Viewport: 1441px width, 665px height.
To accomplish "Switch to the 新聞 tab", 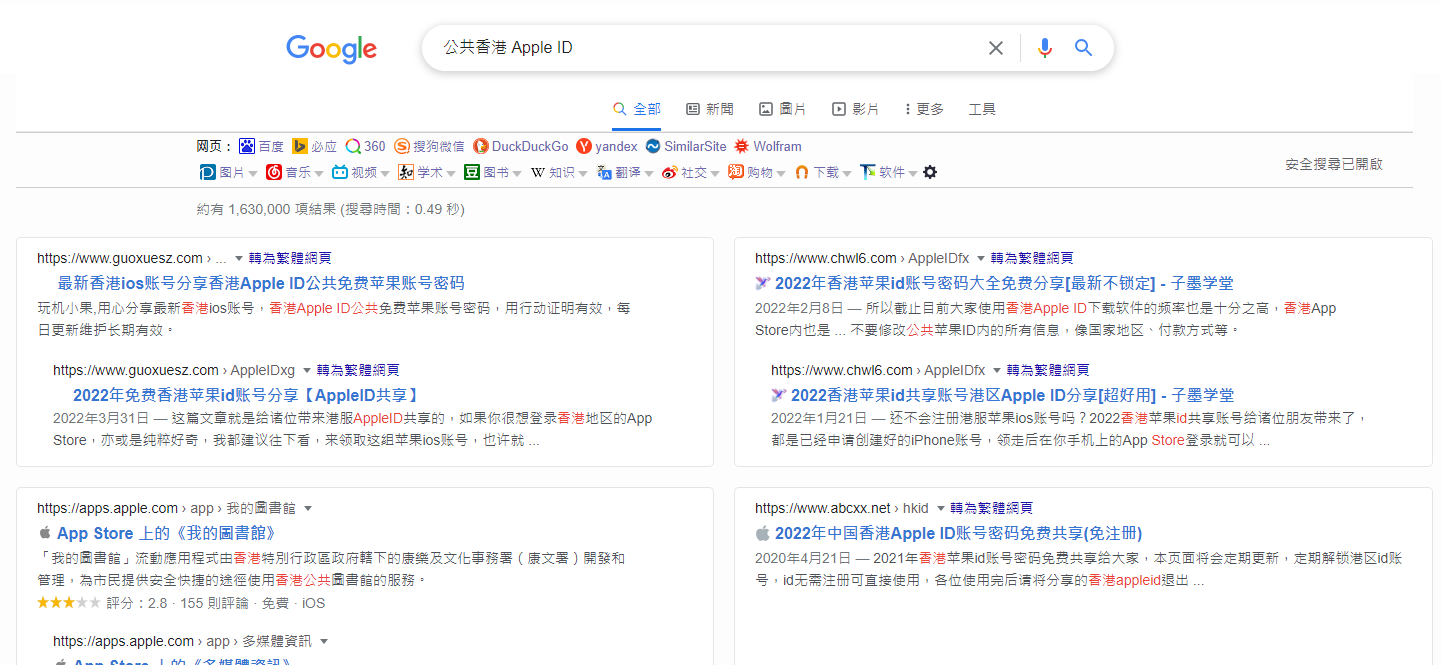I will click(x=710, y=109).
